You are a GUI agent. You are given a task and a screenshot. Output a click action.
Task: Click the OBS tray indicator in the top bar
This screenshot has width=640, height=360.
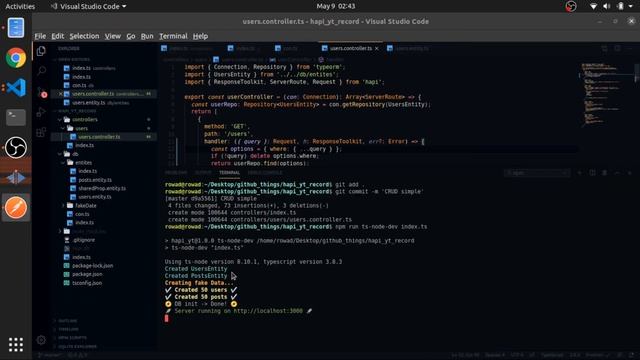tap(571, 6)
